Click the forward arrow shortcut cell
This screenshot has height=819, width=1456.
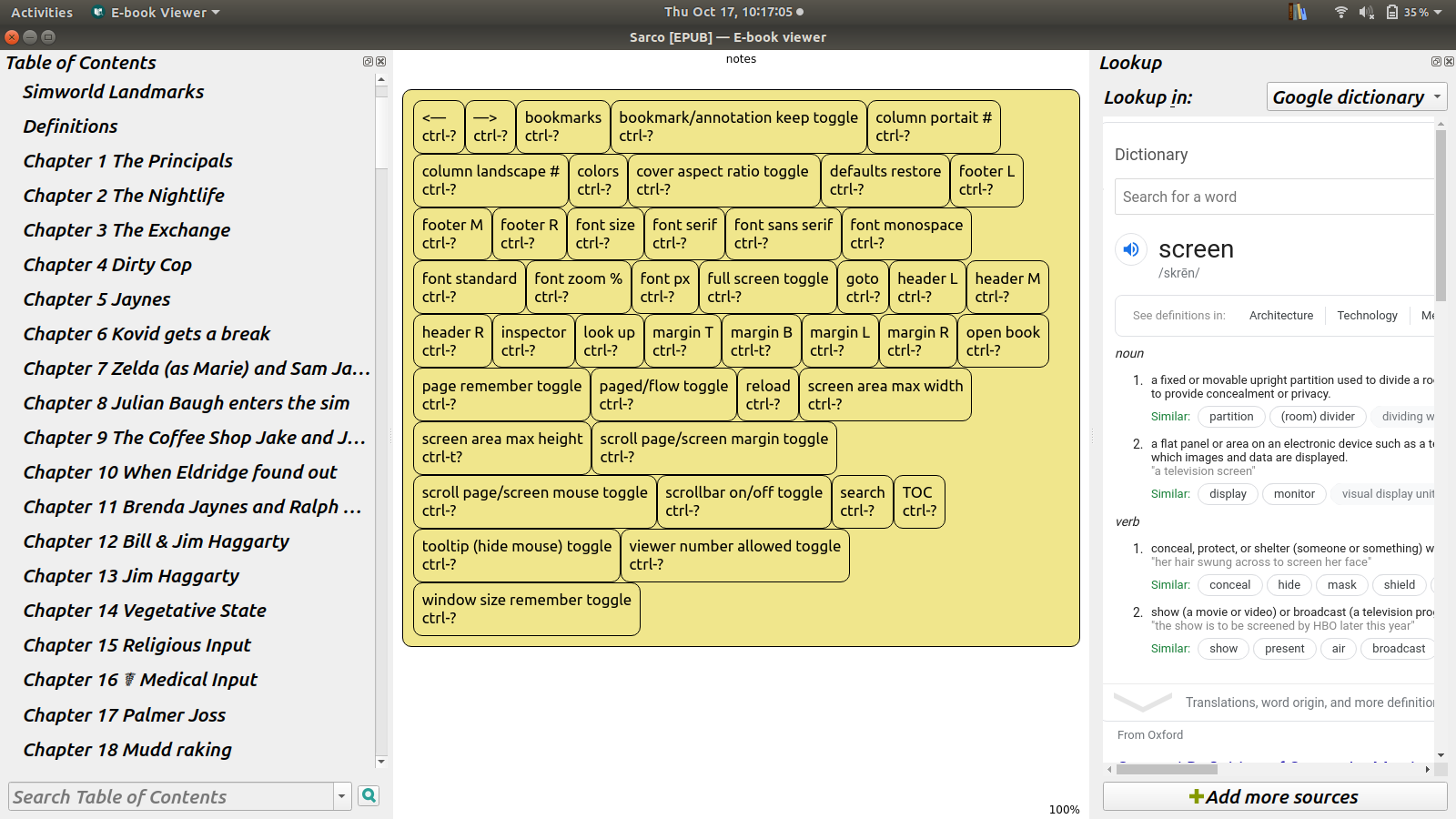point(490,126)
